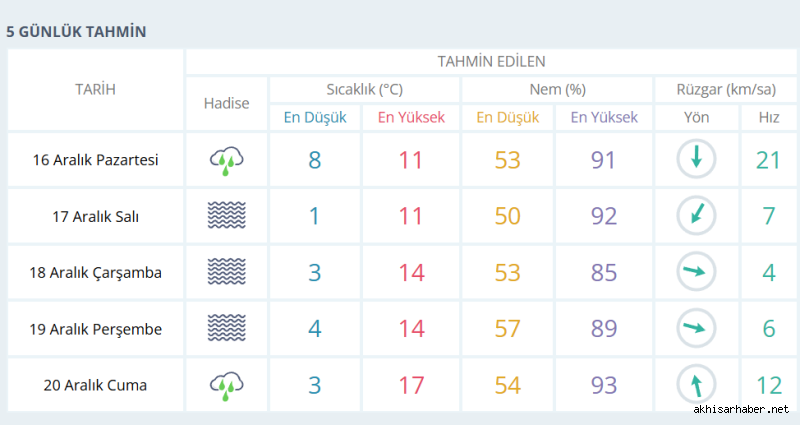Click the fog icon for 17 Aralık Salı
800x425 pixels.
tap(227, 215)
